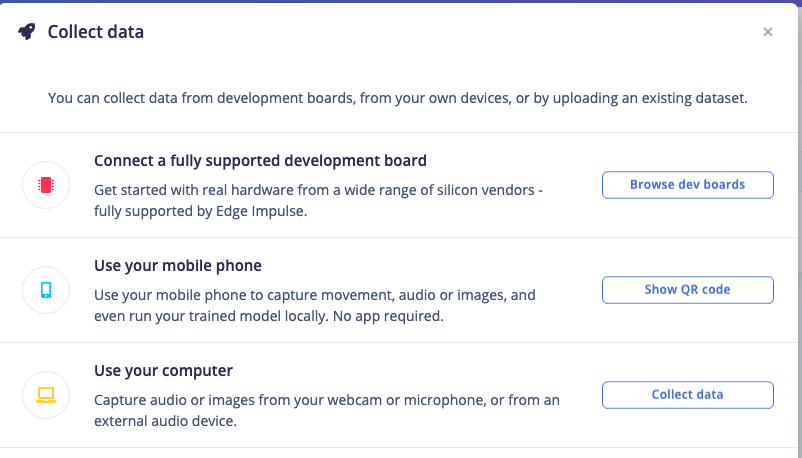Click the Collect data button for computer
The height and width of the screenshot is (458, 802).
(687, 395)
